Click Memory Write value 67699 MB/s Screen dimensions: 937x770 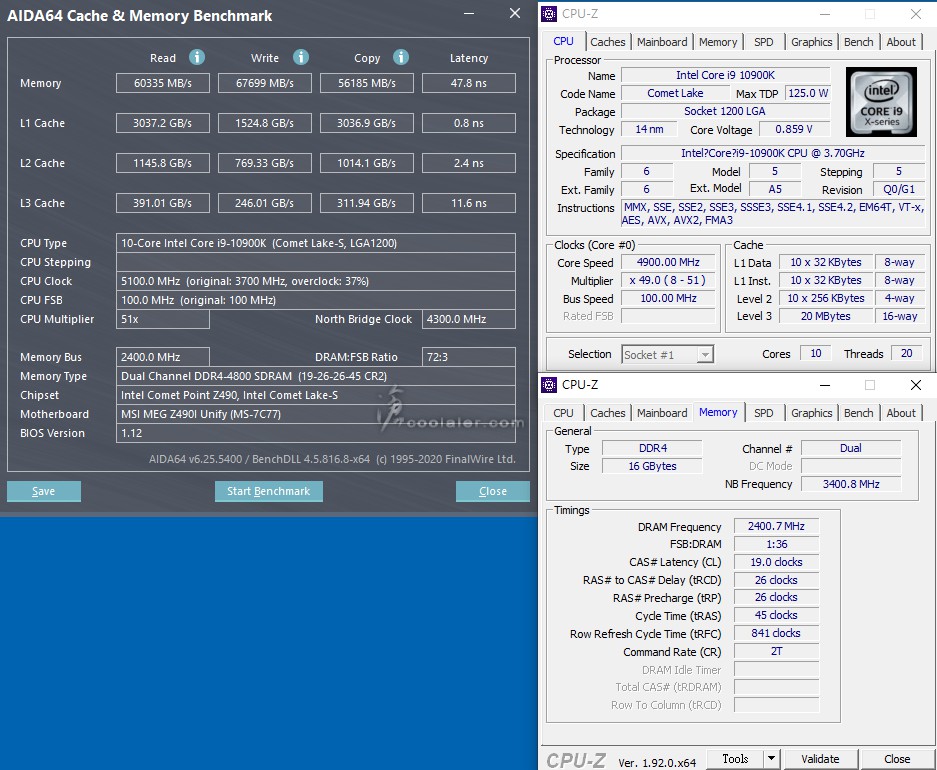pyautogui.click(x=265, y=83)
